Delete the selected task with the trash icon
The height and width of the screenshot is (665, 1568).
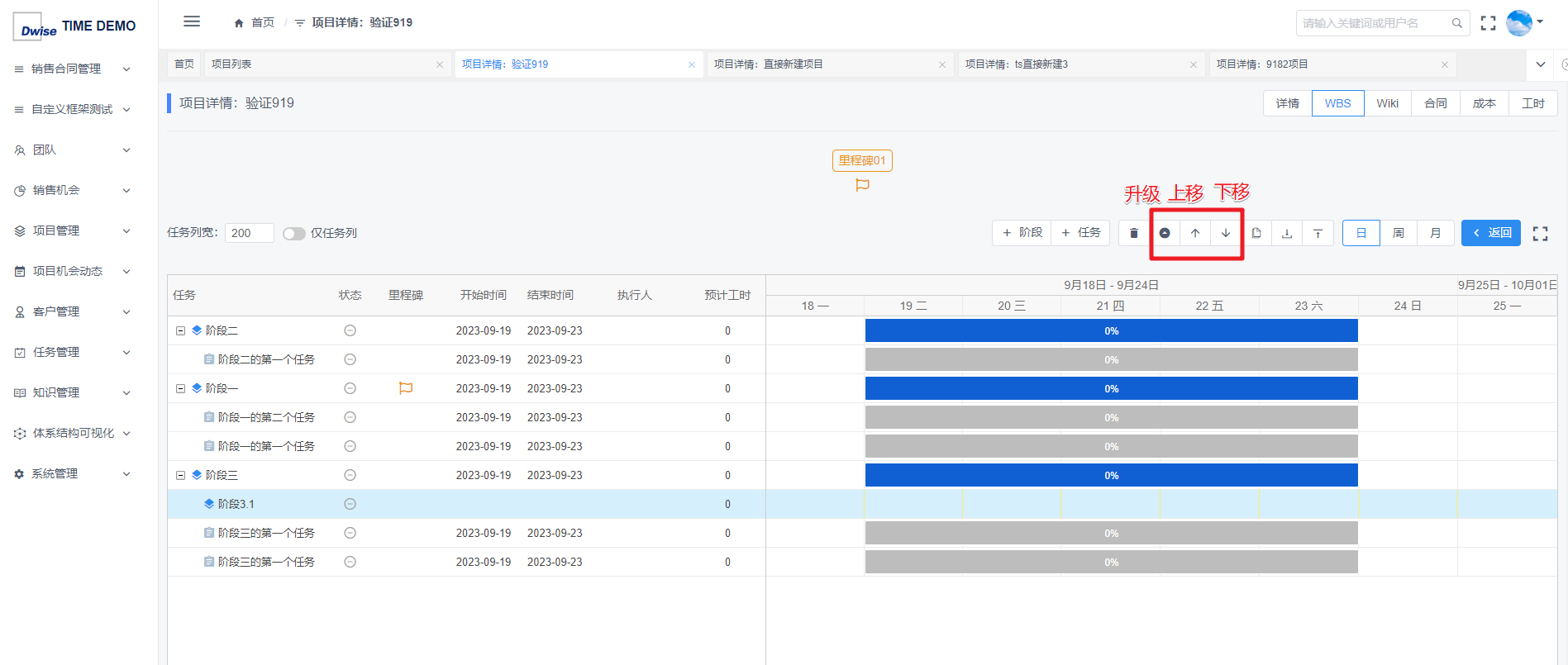tap(1134, 233)
